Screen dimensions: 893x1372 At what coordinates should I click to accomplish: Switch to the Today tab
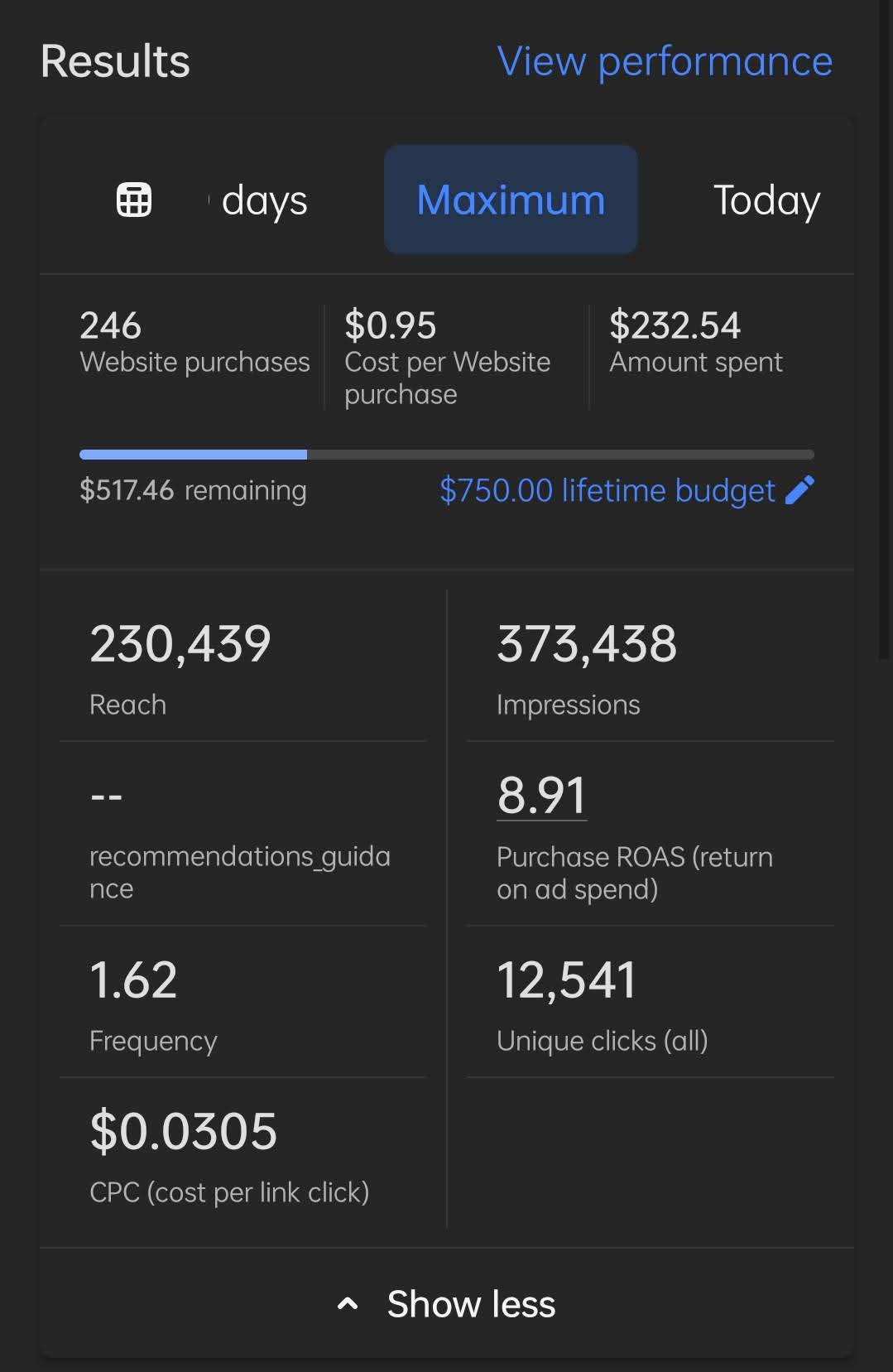pyautogui.click(x=766, y=200)
